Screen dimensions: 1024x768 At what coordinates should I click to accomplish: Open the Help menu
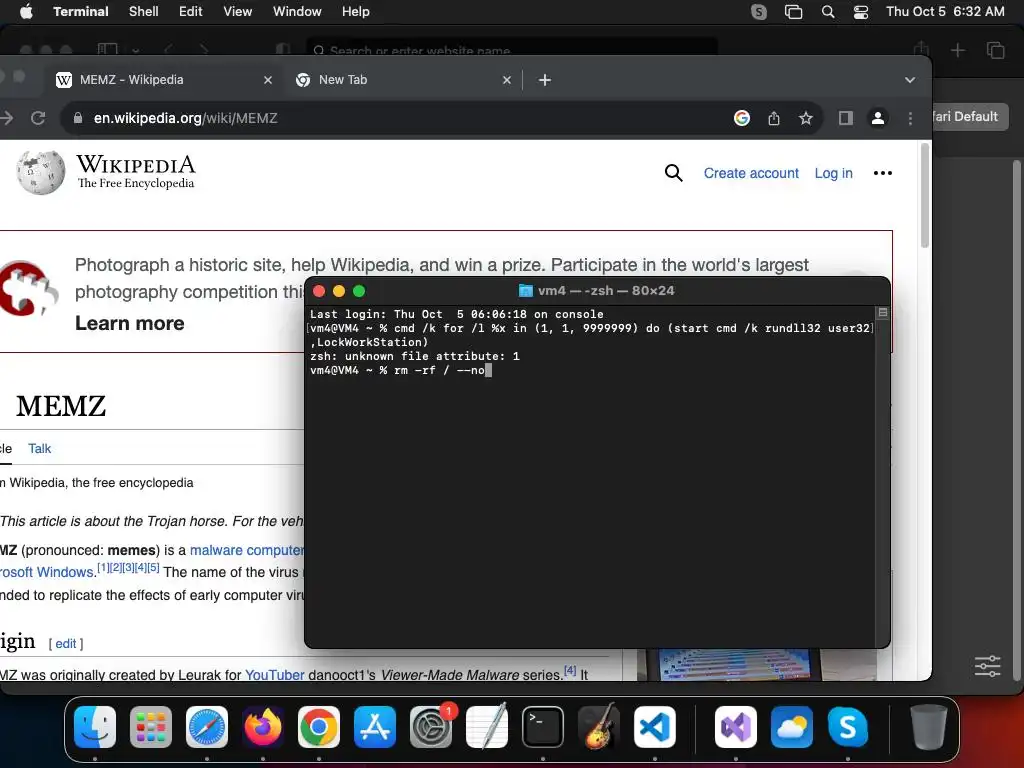click(x=356, y=12)
